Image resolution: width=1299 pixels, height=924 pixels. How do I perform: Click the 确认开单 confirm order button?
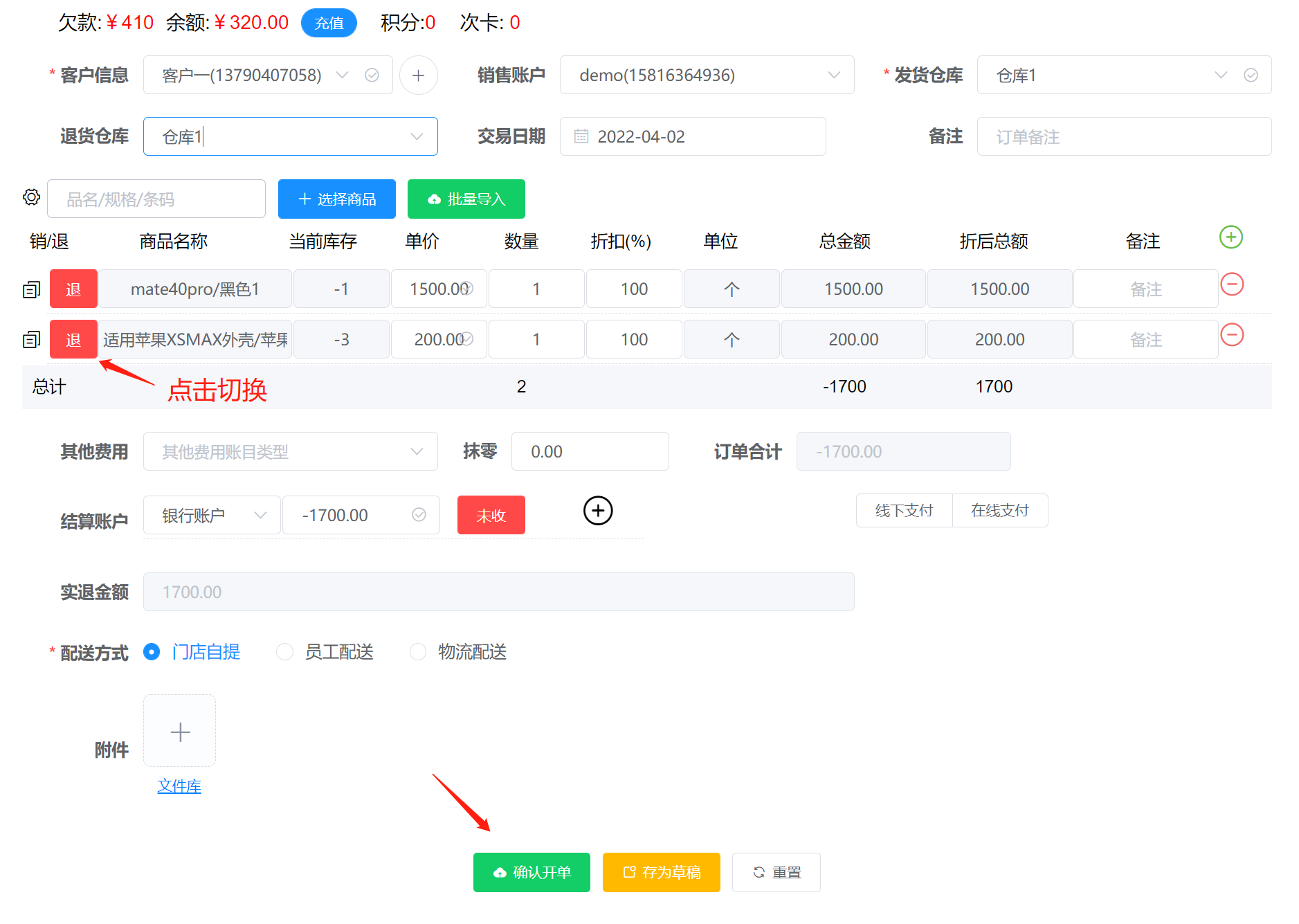[532, 872]
